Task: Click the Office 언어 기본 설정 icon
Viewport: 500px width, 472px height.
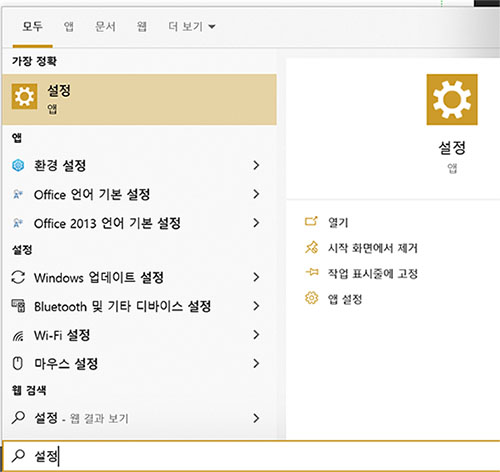Action: tap(18, 194)
